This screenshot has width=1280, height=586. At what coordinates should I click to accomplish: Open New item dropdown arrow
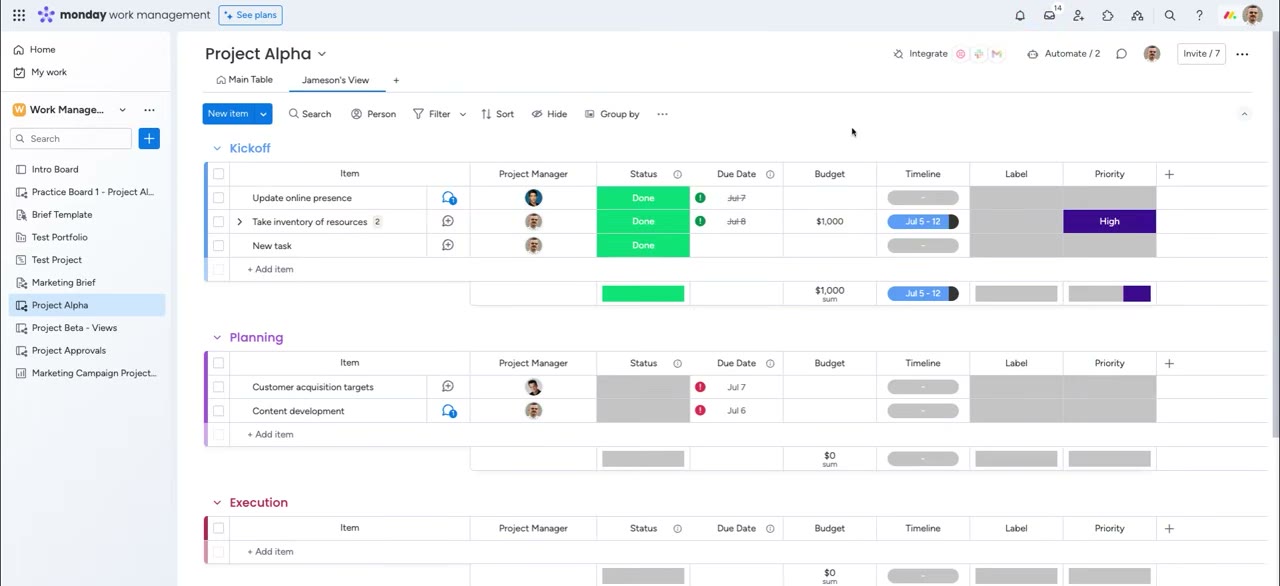[263, 114]
